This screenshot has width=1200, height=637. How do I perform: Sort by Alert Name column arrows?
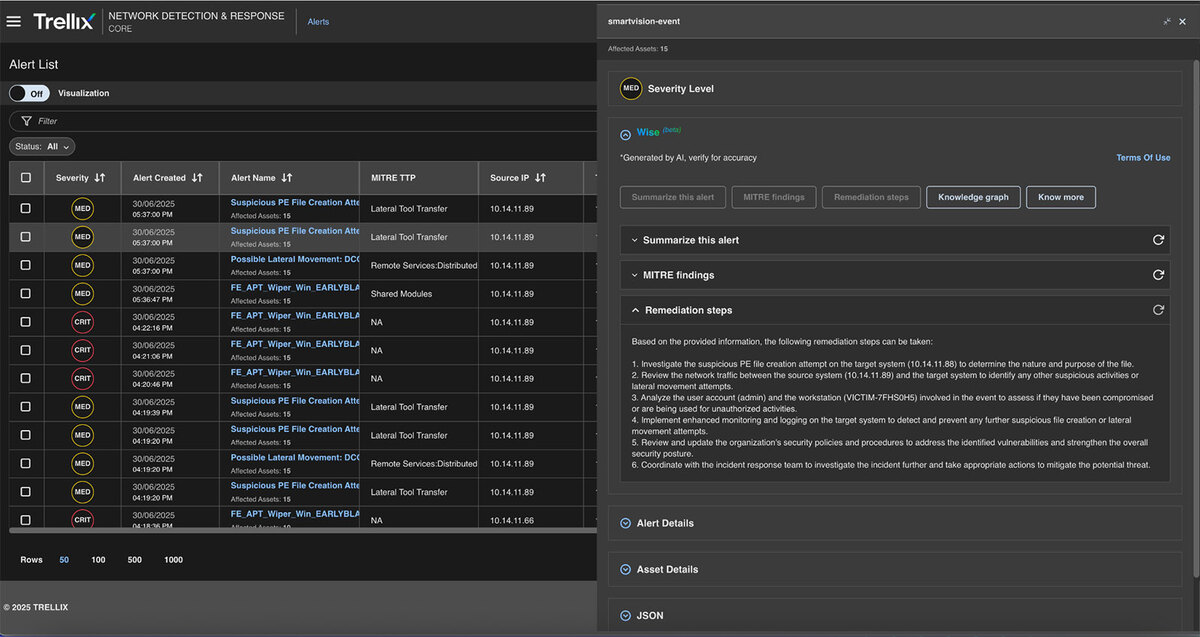pos(287,178)
